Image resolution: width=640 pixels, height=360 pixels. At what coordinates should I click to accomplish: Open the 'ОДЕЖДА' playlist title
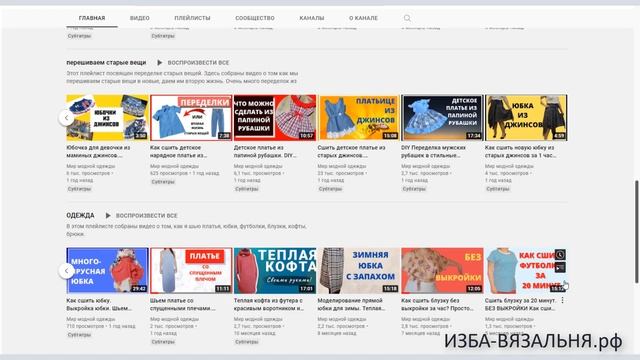(x=80, y=215)
